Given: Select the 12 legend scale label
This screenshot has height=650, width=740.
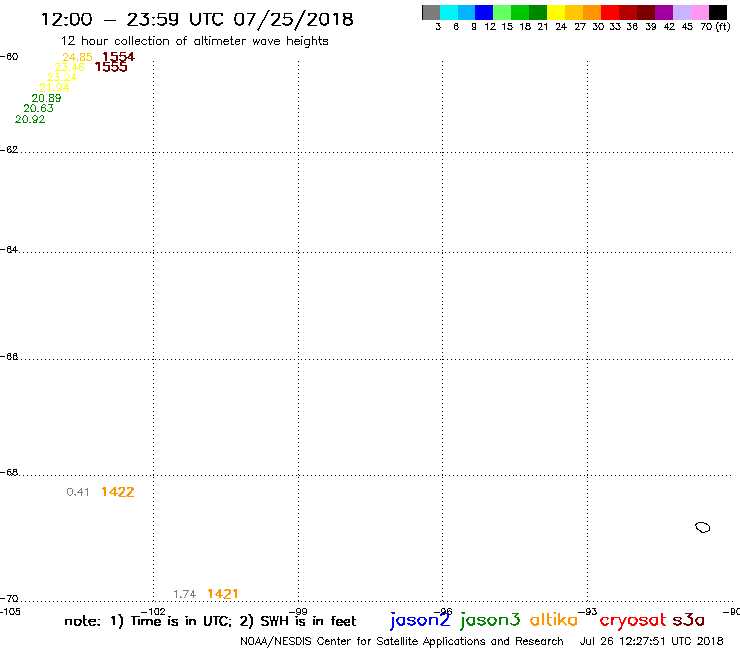Looking at the screenshot, I should [490, 27].
